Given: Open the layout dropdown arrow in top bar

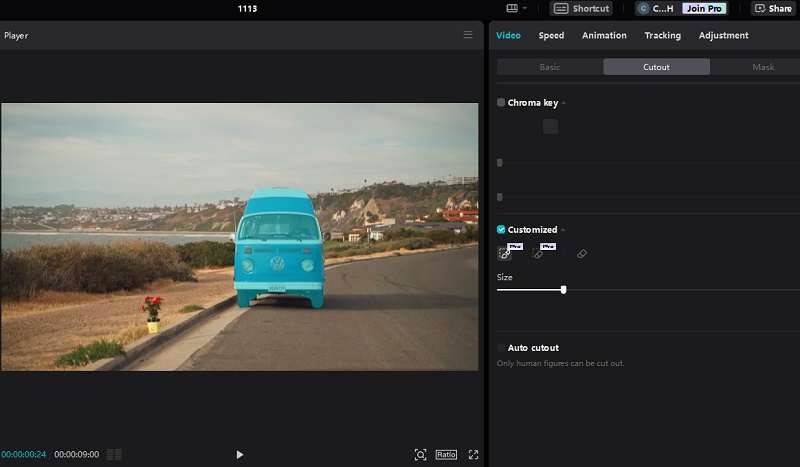Looking at the screenshot, I should tap(524, 8).
